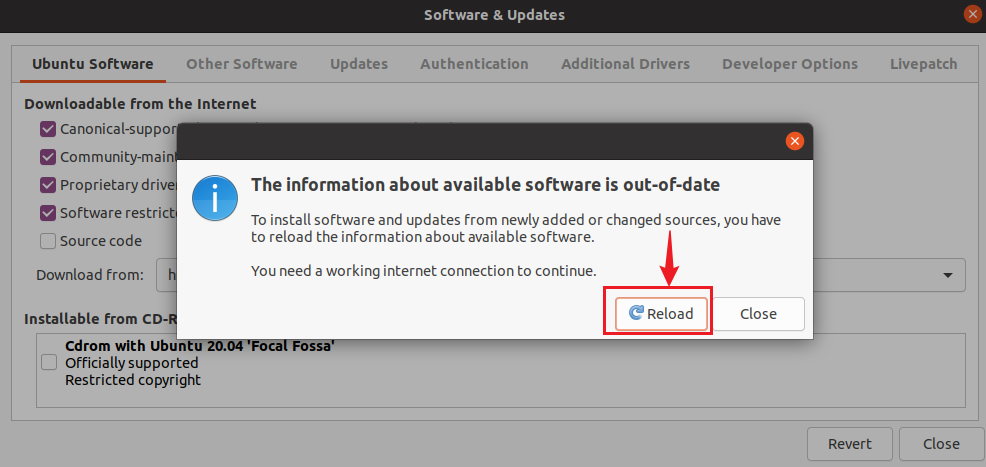Open the Updates tab

pyautogui.click(x=359, y=64)
